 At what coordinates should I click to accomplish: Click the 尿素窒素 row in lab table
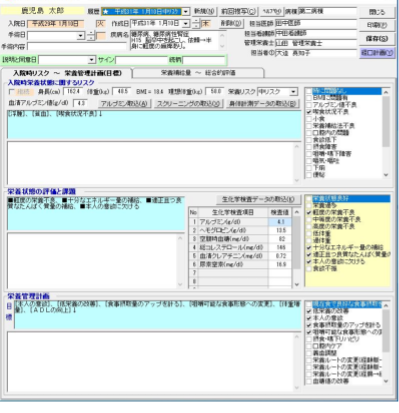(x=240, y=264)
